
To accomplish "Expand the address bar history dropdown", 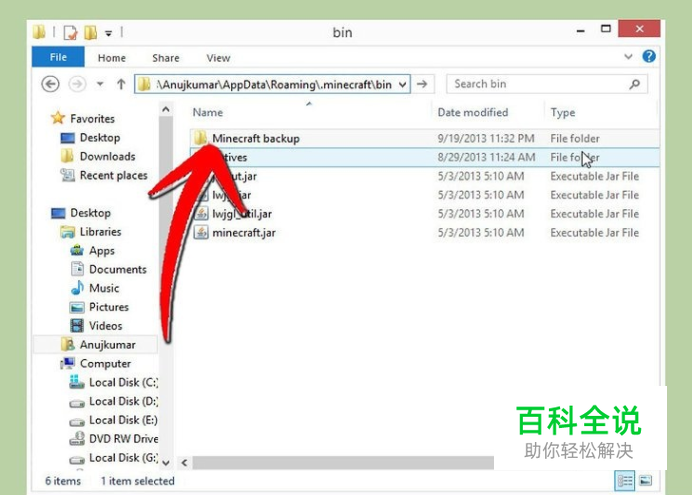I will tap(402, 84).
